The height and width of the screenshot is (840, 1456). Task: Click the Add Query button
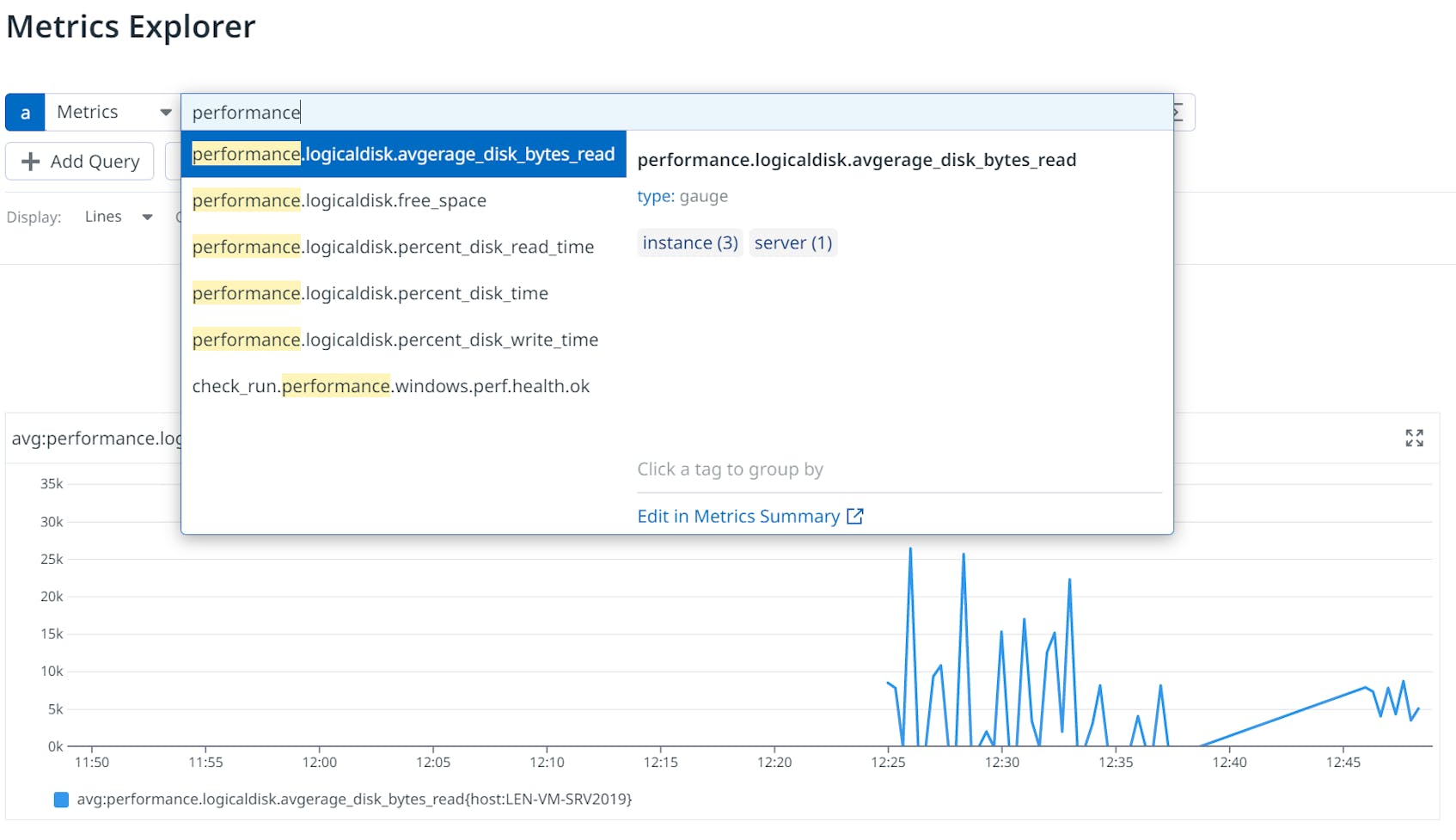[79, 161]
